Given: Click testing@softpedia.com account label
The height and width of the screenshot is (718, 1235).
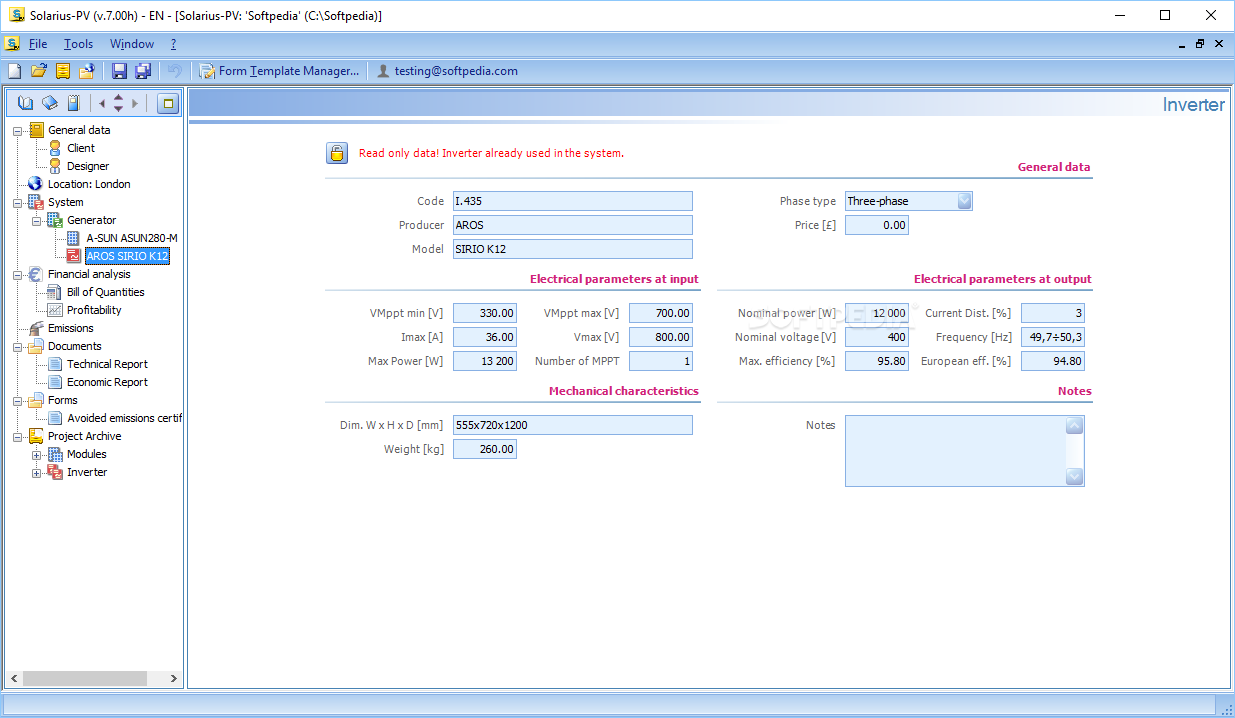Looking at the screenshot, I should (x=456, y=71).
